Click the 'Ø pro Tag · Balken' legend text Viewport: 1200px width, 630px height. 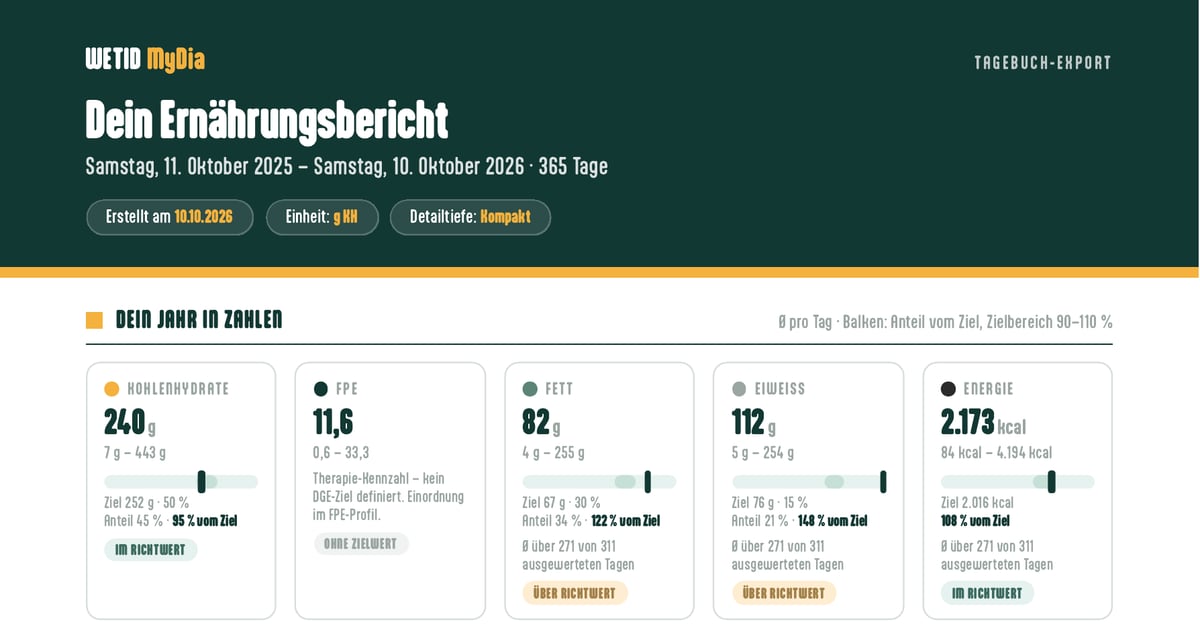coord(945,322)
